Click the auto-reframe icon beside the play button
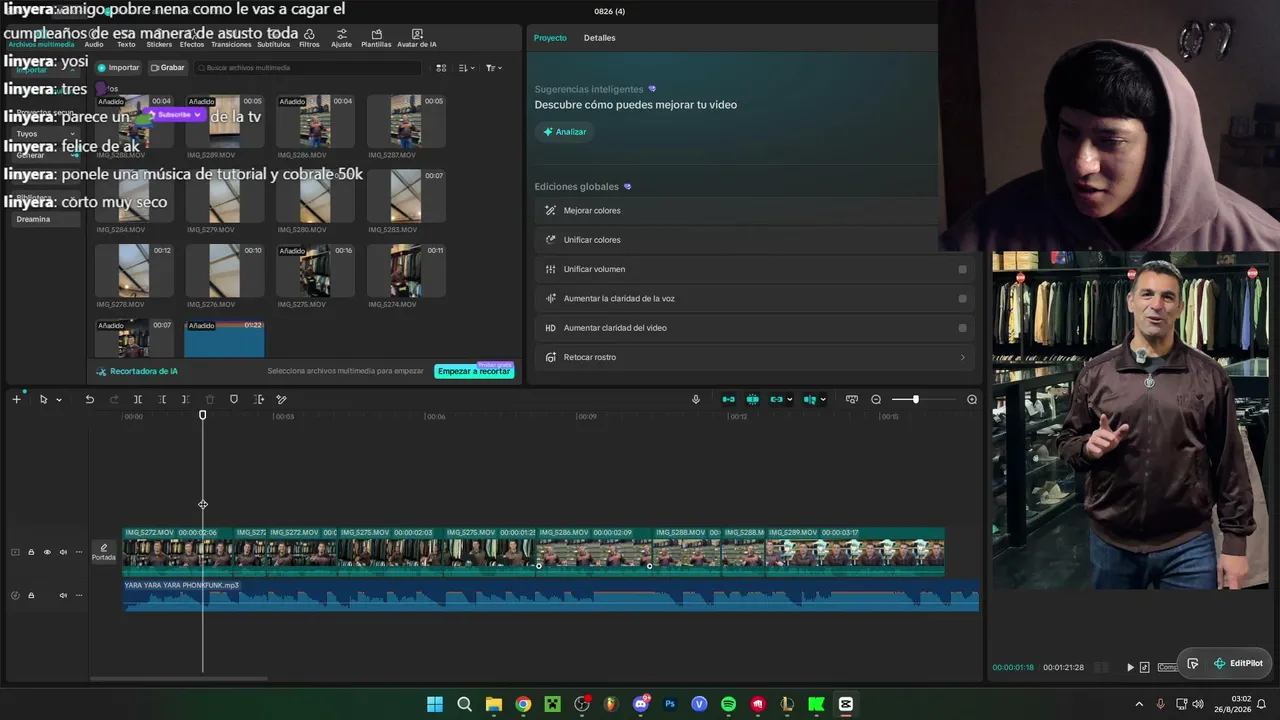Viewport: 1280px width, 720px height. (1145, 667)
